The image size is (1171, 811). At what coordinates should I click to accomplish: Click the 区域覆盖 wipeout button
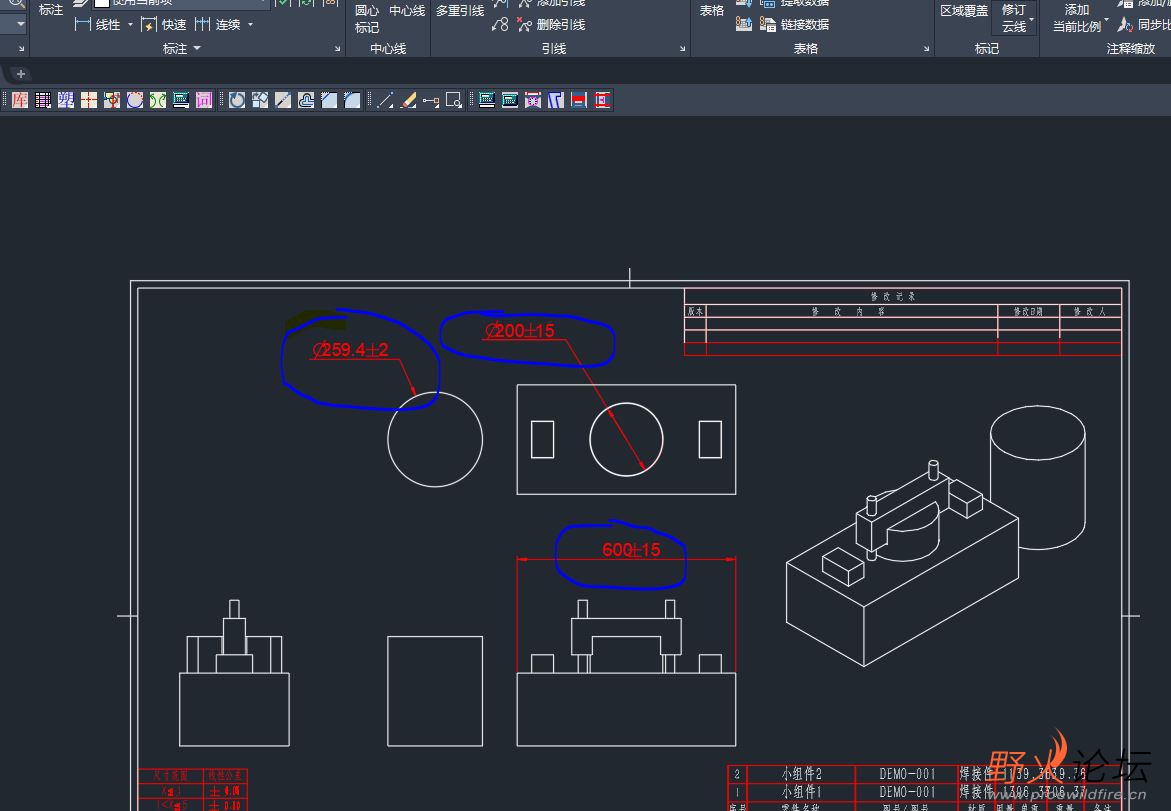tap(964, 10)
